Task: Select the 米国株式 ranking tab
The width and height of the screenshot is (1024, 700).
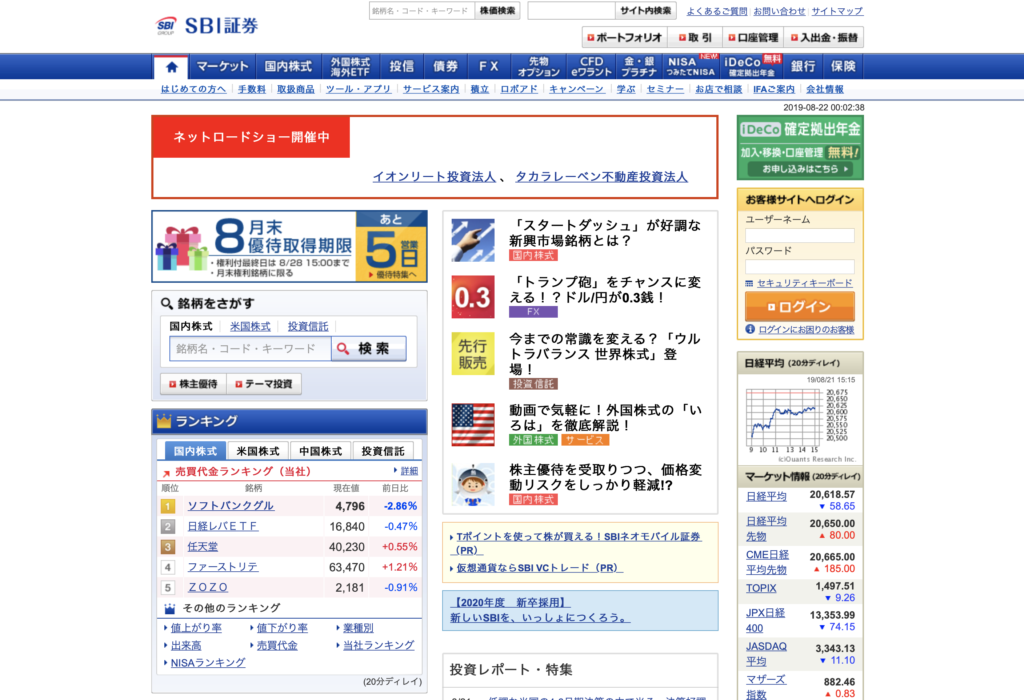Action: (258, 451)
